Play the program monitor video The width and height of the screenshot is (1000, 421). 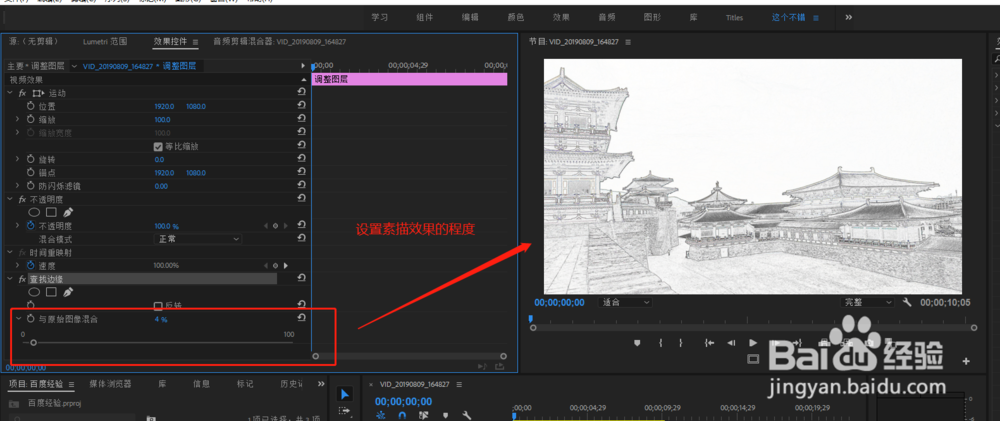pyautogui.click(x=753, y=343)
